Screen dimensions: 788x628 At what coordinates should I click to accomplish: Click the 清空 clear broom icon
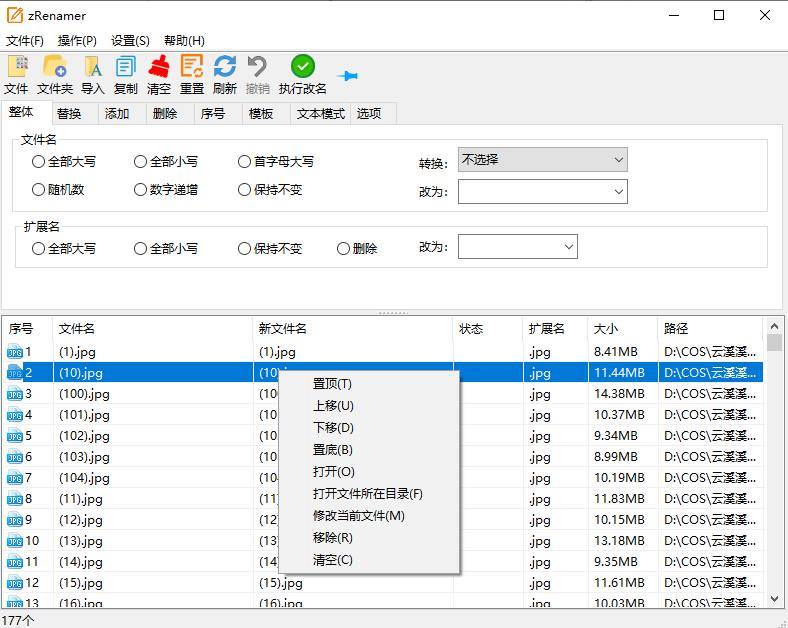[159, 67]
